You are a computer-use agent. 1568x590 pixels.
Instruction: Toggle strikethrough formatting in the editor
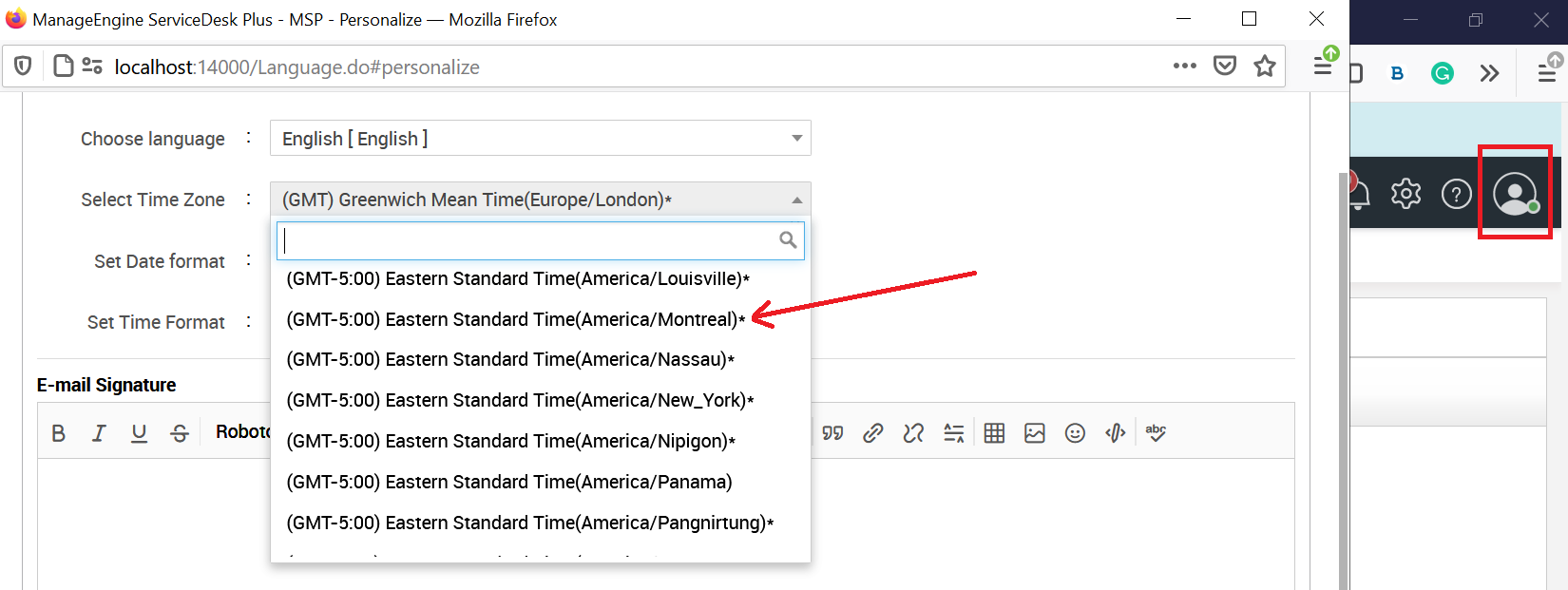click(x=180, y=433)
